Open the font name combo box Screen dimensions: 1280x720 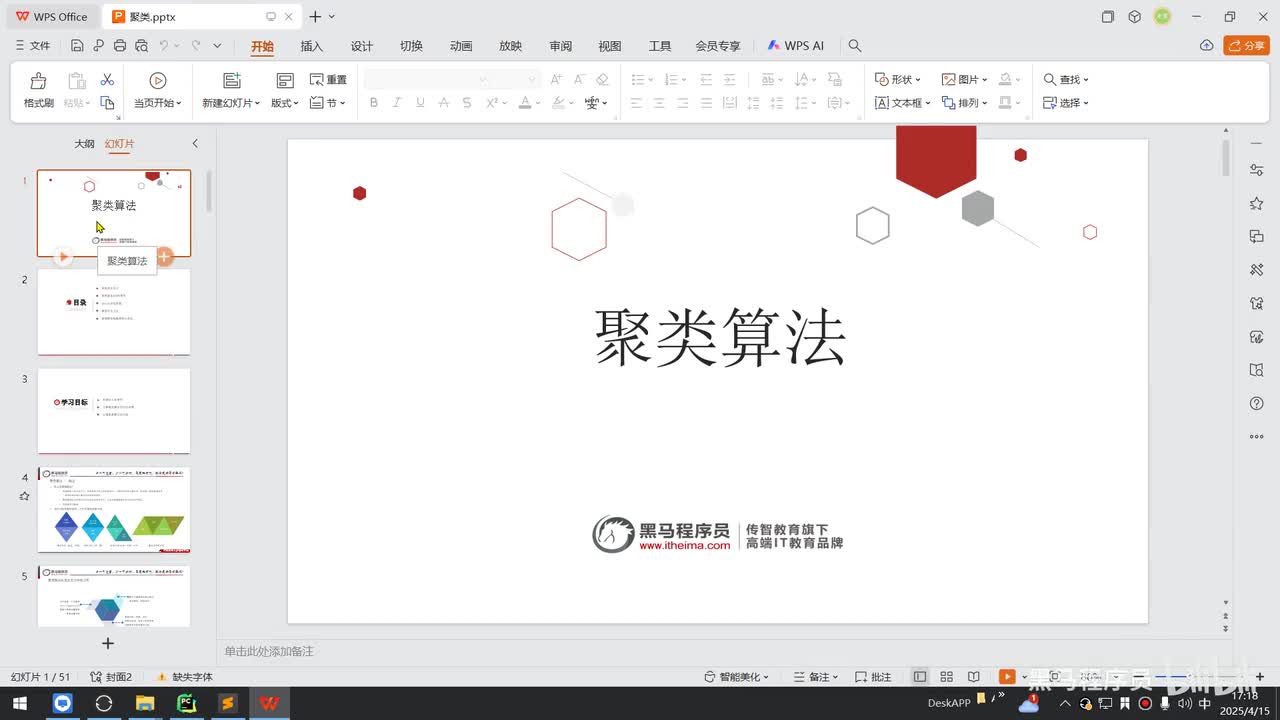click(428, 80)
